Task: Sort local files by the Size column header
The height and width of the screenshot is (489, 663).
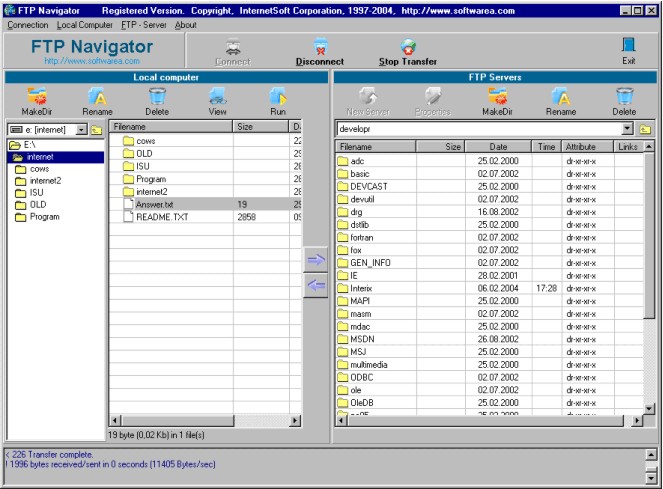Action: pos(260,127)
